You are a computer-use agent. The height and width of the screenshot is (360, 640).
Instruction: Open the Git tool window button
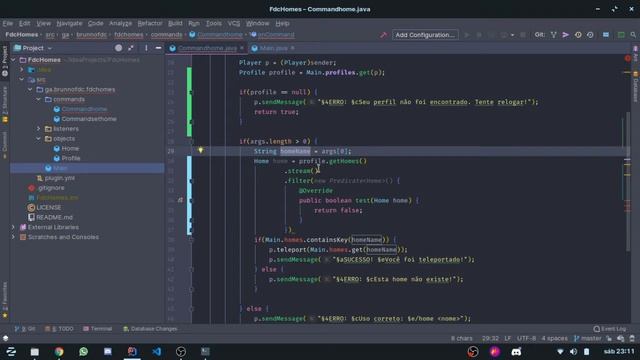[25, 329]
